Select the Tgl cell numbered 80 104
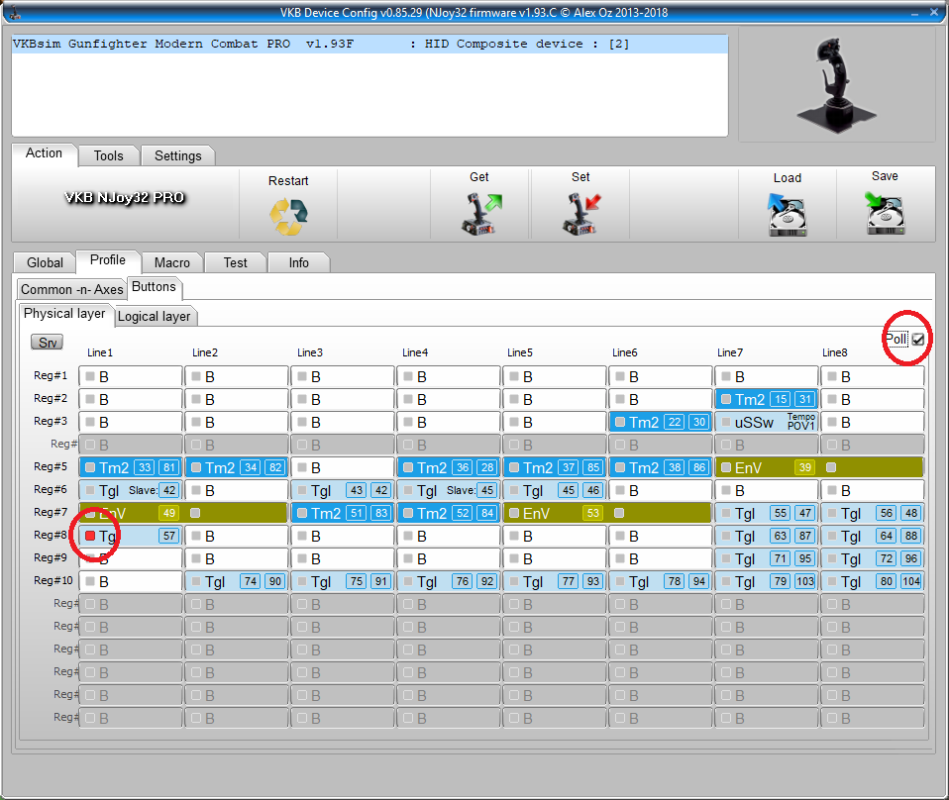 [x=871, y=582]
